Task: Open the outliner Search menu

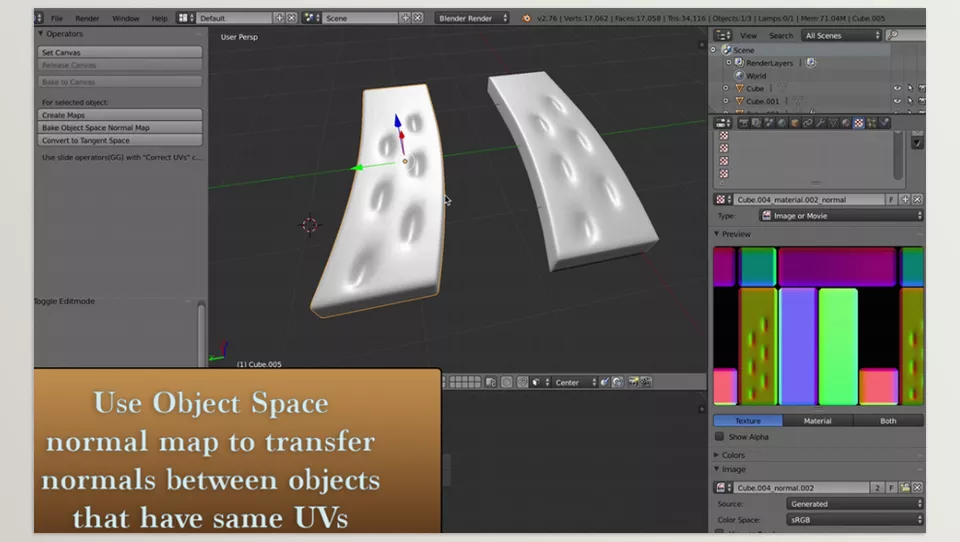Action: coord(781,36)
